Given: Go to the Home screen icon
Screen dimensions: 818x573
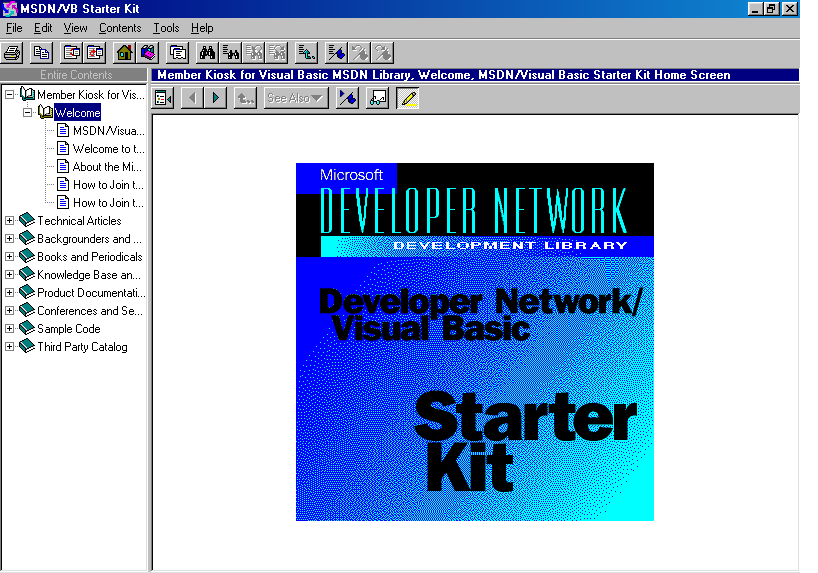Looking at the screenshot, I should coord(125,53).
